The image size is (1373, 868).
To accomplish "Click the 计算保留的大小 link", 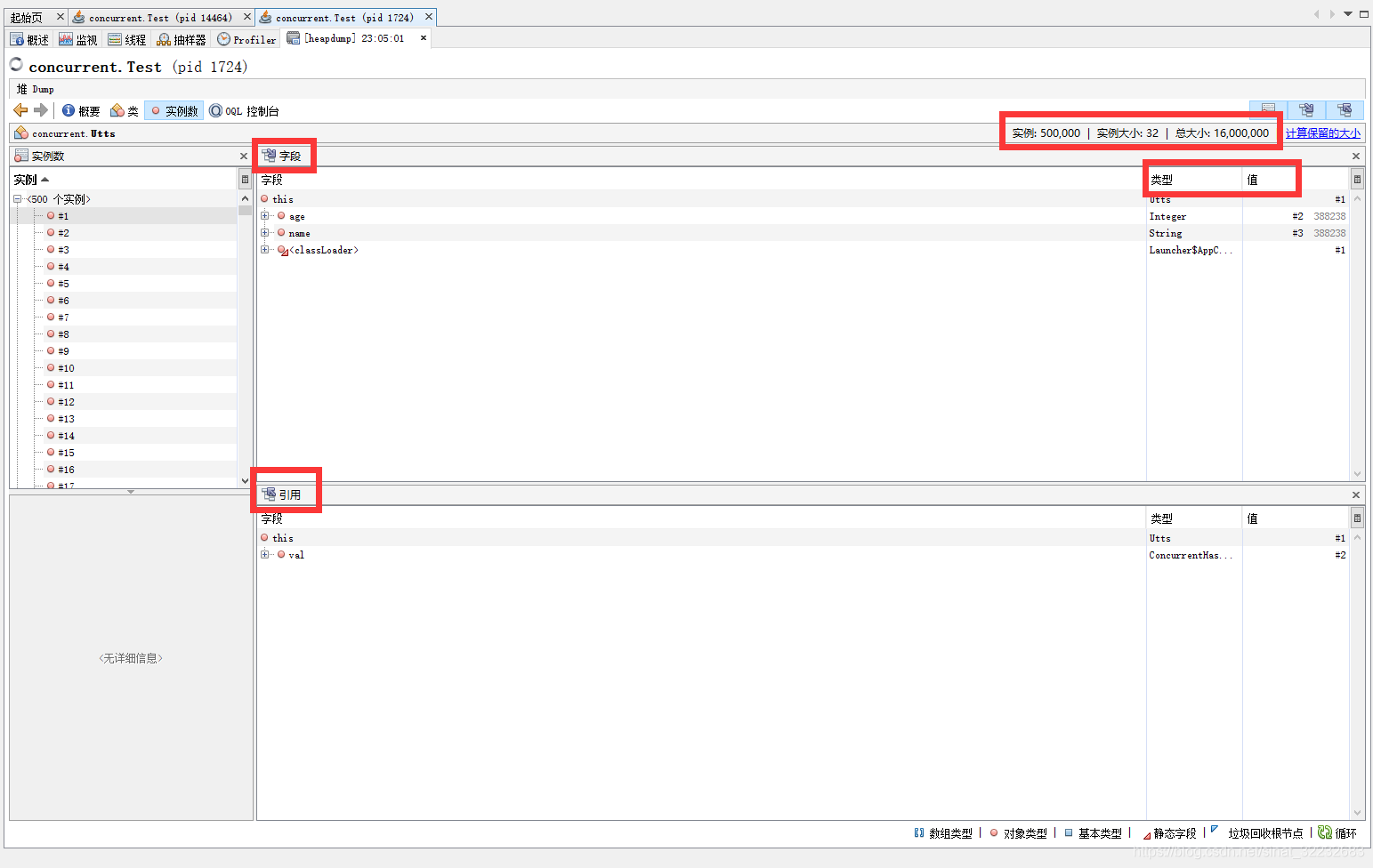I will (x=1323, y=133).
